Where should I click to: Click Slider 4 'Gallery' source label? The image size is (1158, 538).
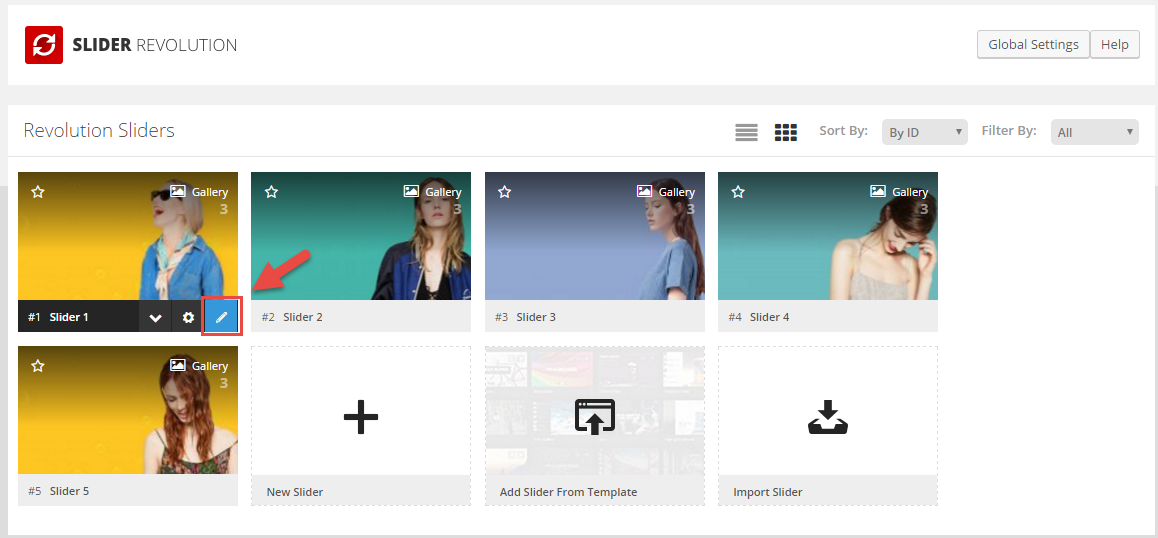910,192
